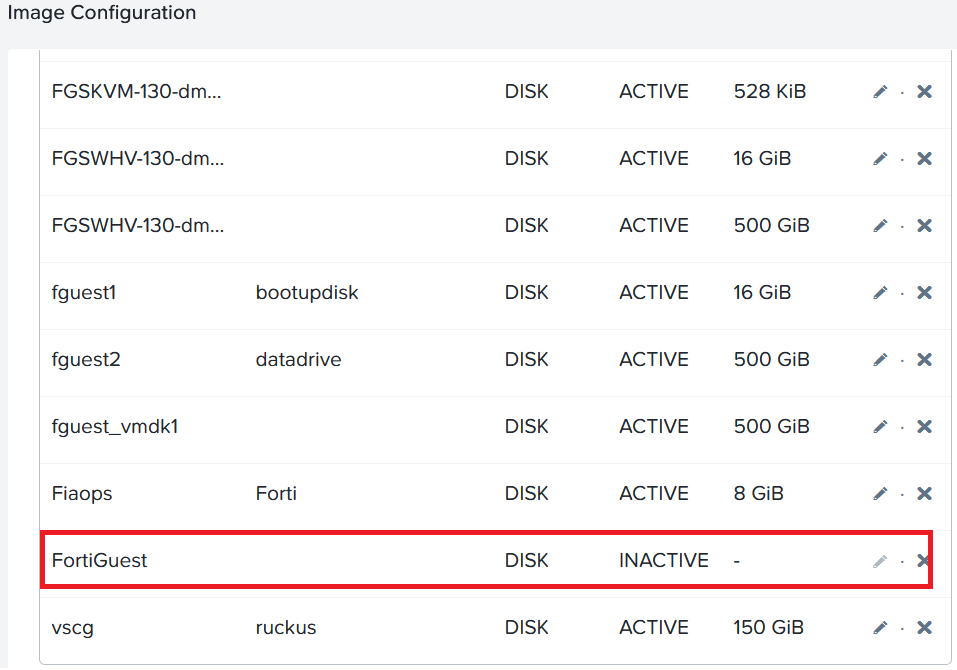Remove the fguest_vmdk1 disk entry
957x670 pixels.
coord(923,426)
